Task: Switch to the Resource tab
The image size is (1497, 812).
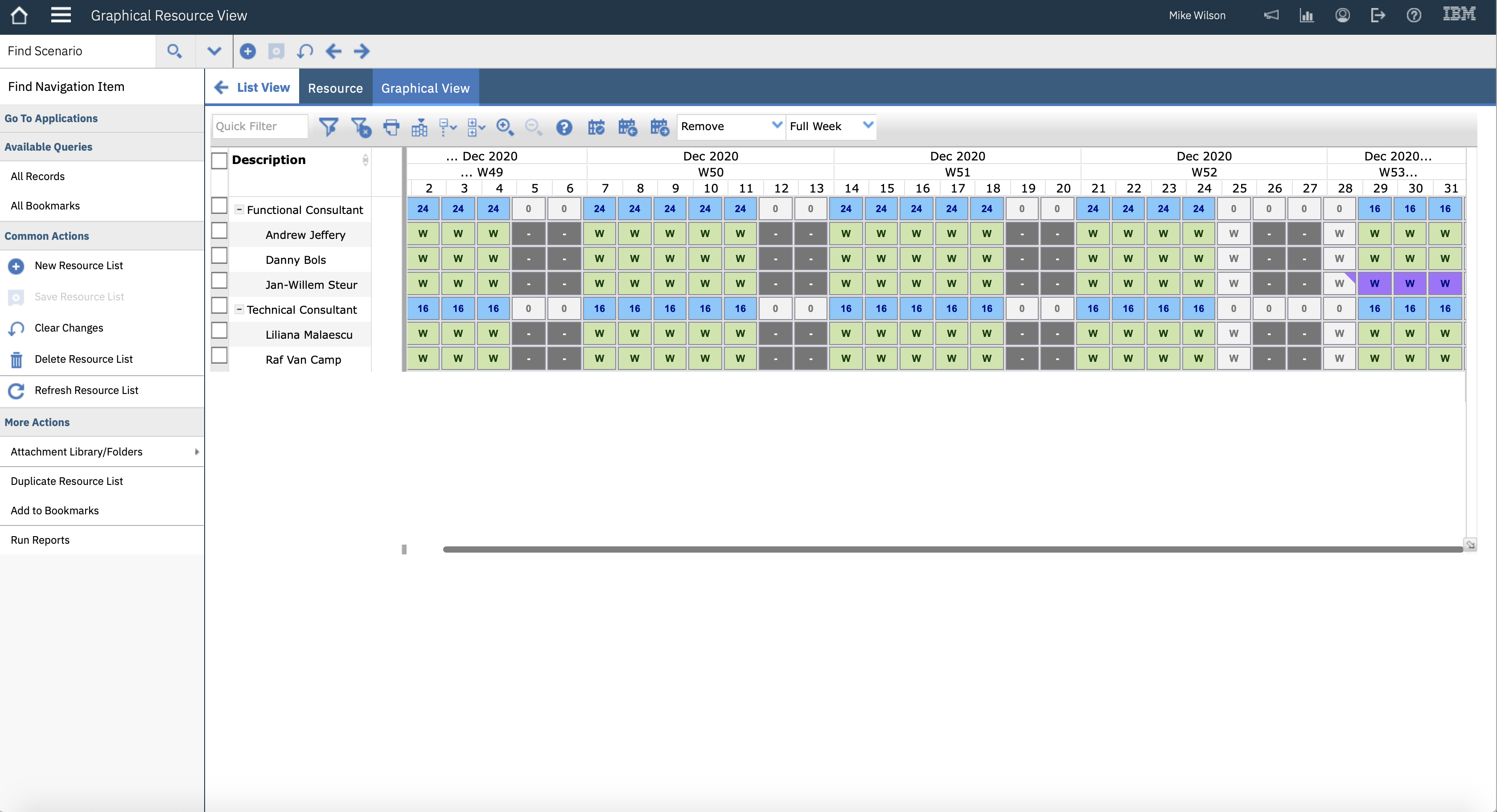Action: pos(335,88)
